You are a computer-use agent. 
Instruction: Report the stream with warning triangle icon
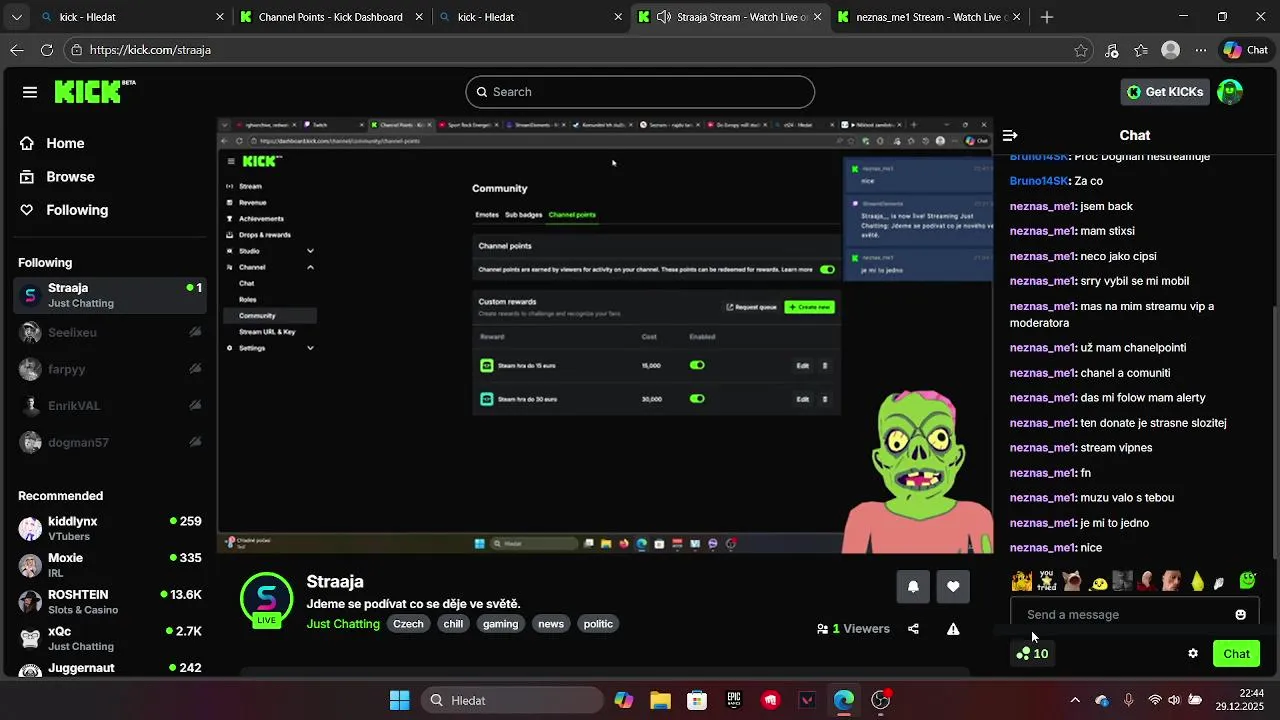(x=953, y=629)
